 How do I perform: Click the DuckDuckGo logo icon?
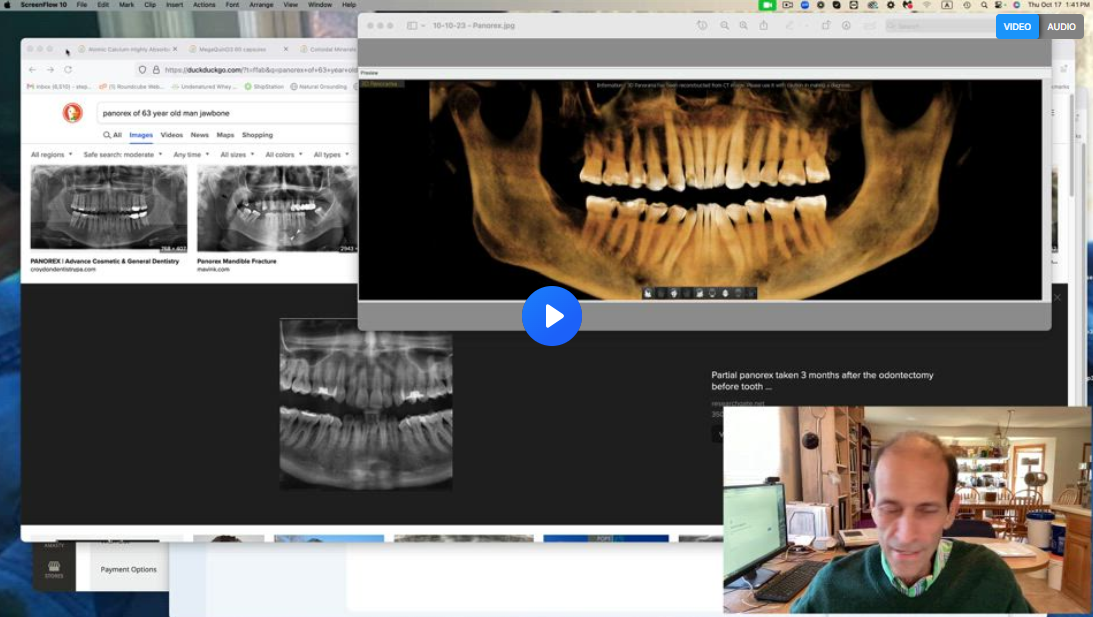point(73,113)
